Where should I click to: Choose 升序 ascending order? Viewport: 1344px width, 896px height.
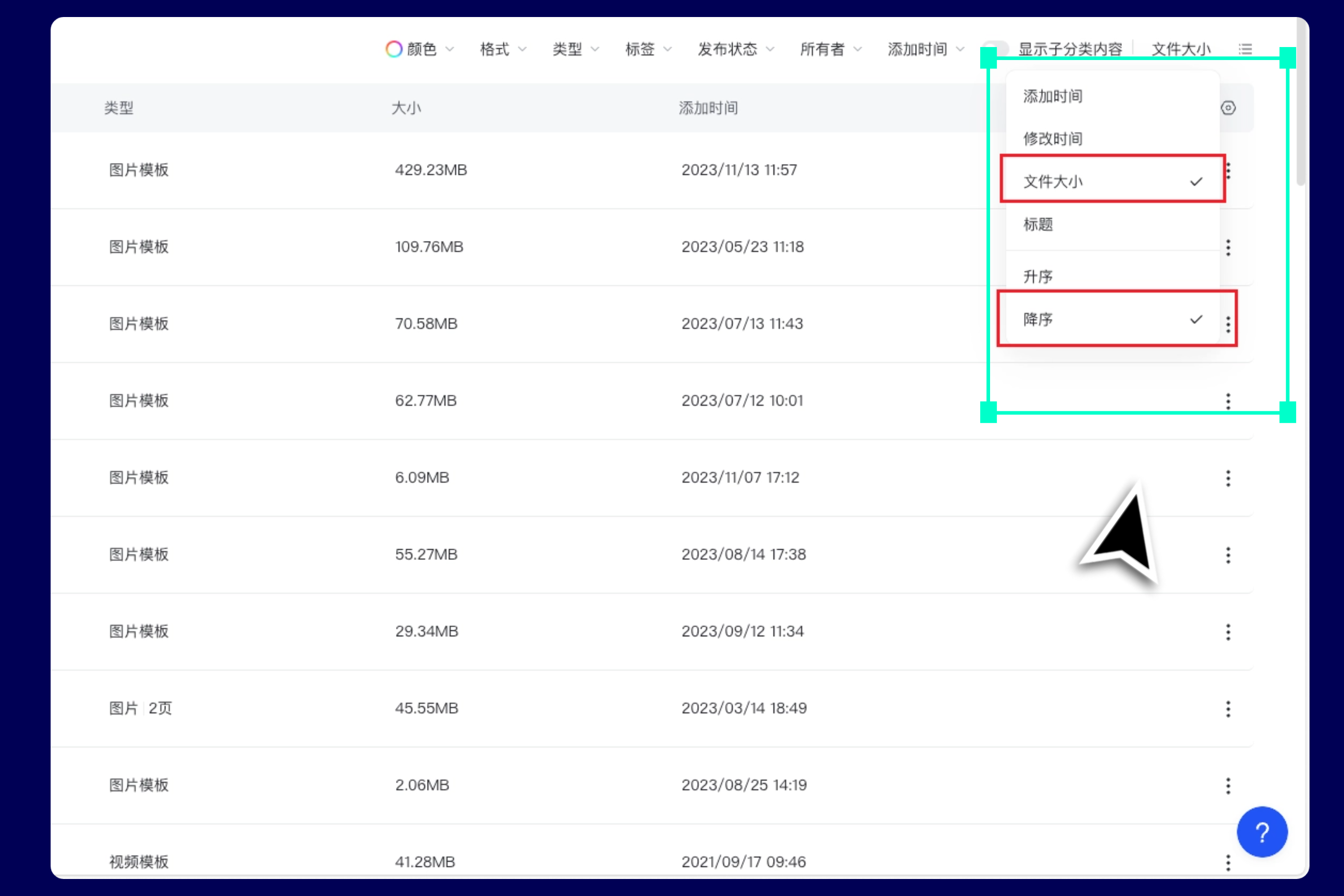point(1112,276)
